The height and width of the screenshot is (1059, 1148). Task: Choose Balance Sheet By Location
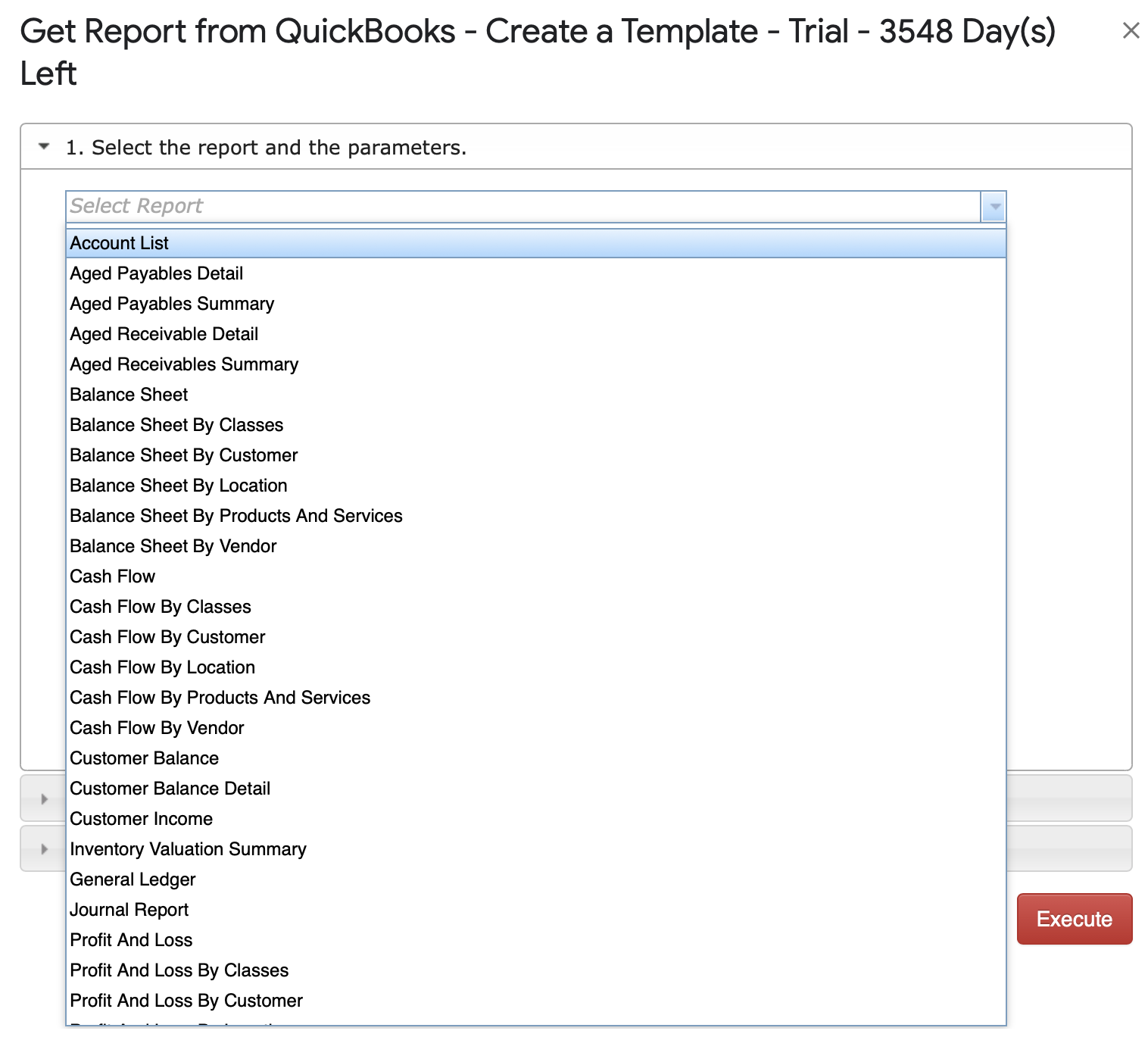pyautogui.click(x=179, y=486)
